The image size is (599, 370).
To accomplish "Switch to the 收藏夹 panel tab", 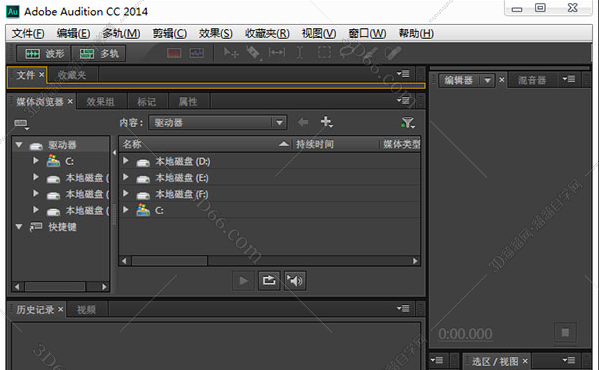I will tap(72, 75).
